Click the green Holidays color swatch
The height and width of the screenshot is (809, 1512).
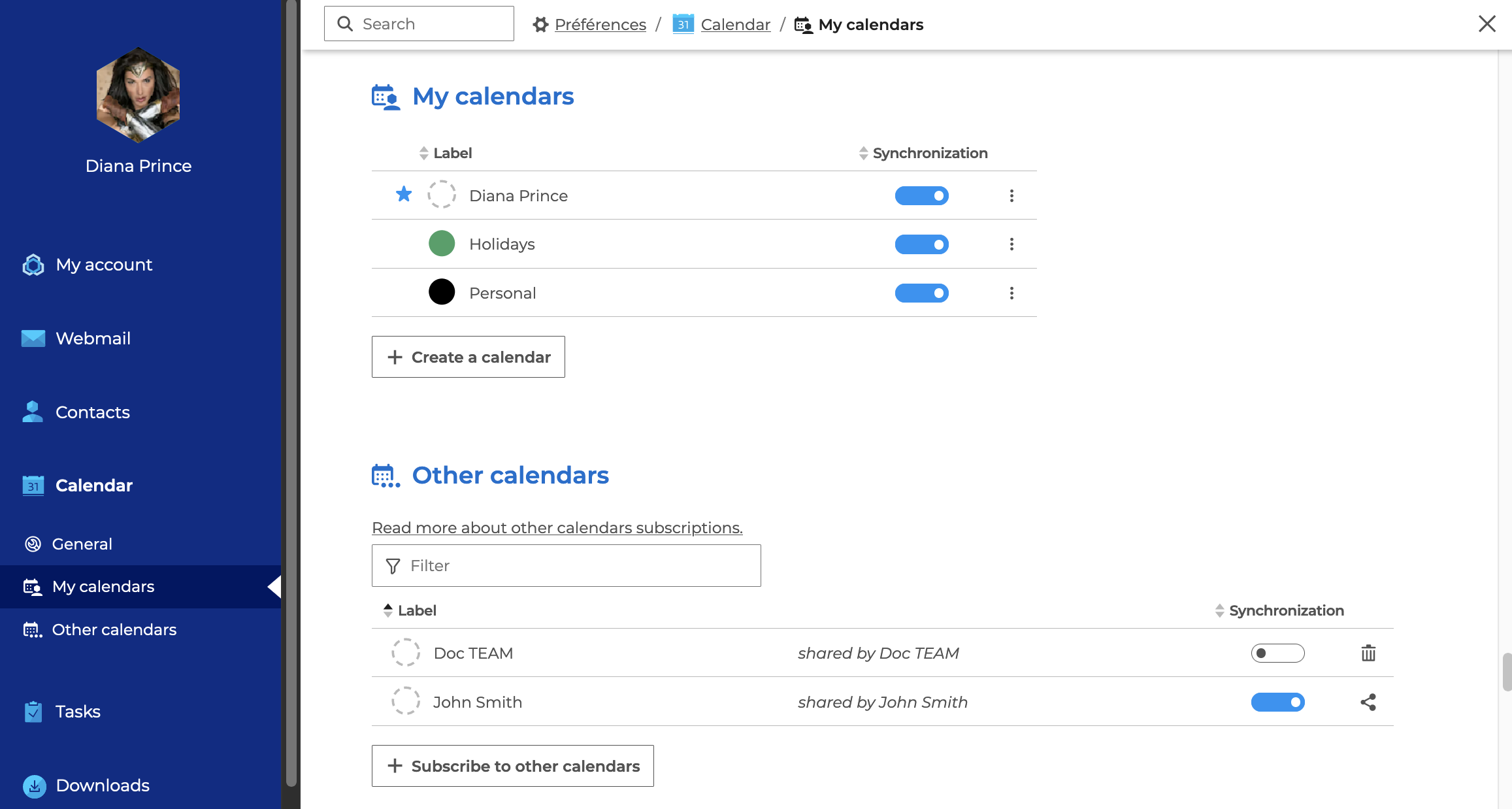[x=442, y=244]
